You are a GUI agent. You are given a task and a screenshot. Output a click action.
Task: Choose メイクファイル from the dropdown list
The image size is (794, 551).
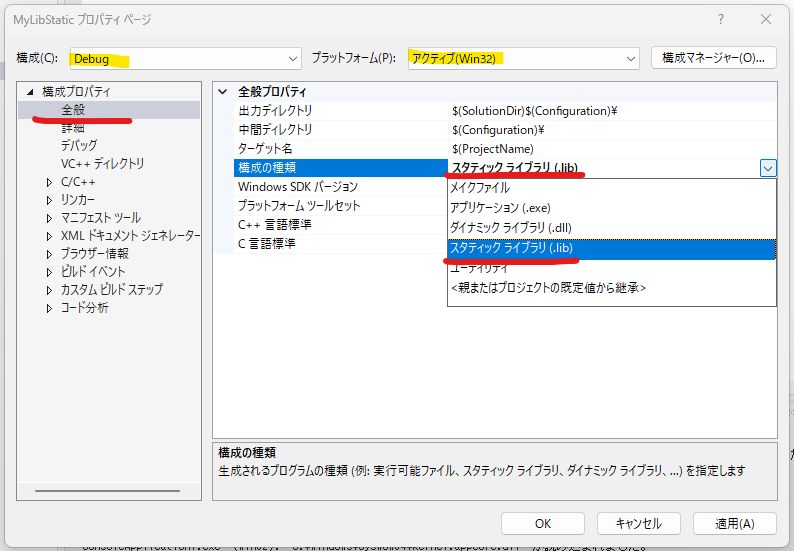click(480, 188)
